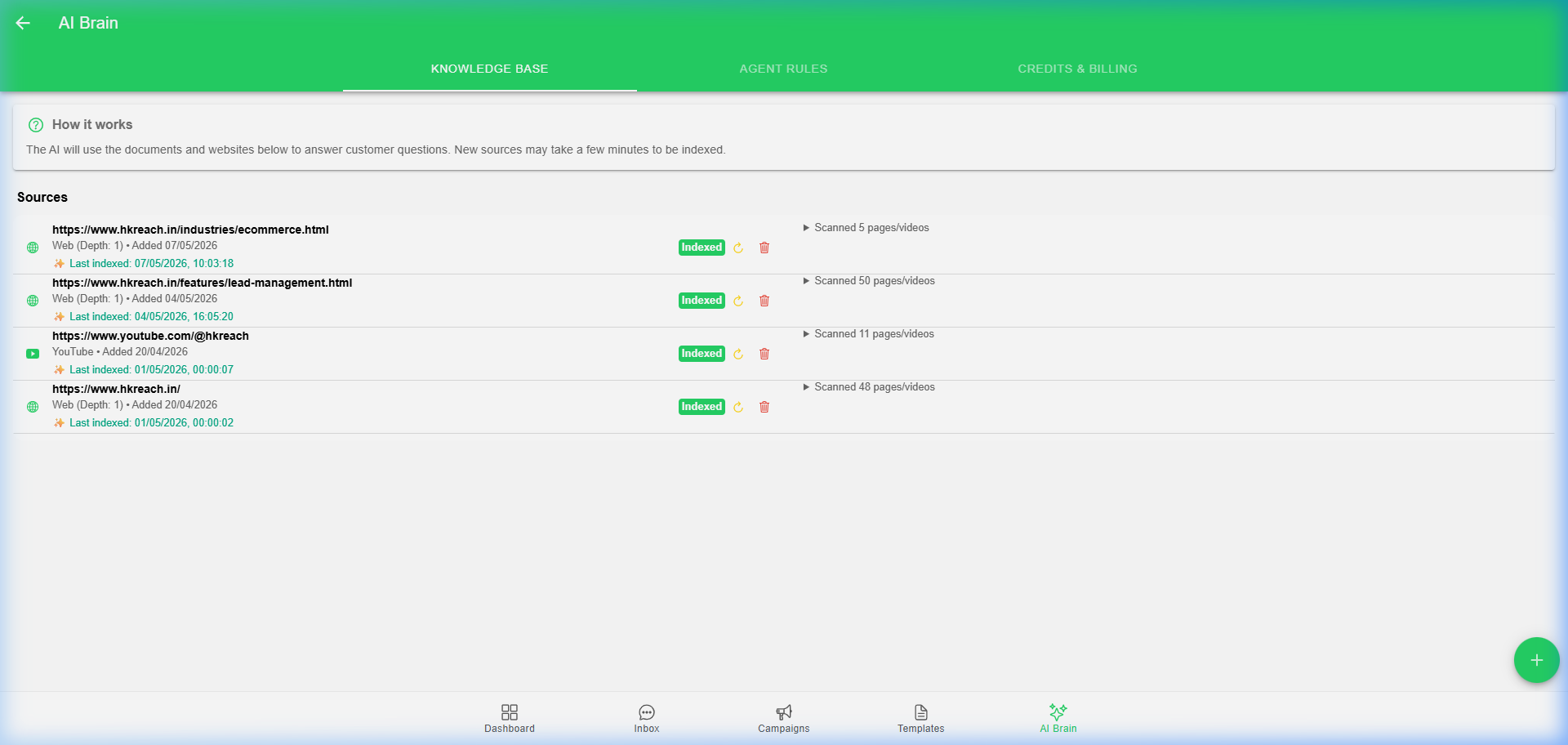
Task: Click the globe icon for https://www.hkreach.in/ row
Action: [33, 407]
